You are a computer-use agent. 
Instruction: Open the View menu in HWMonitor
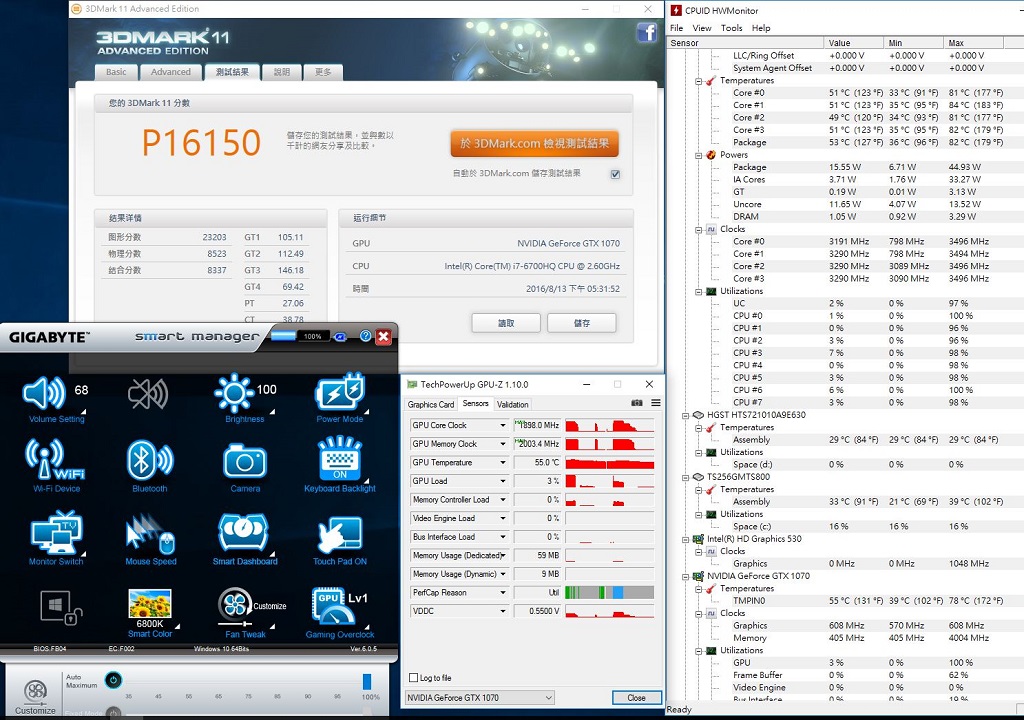point(702,28)
